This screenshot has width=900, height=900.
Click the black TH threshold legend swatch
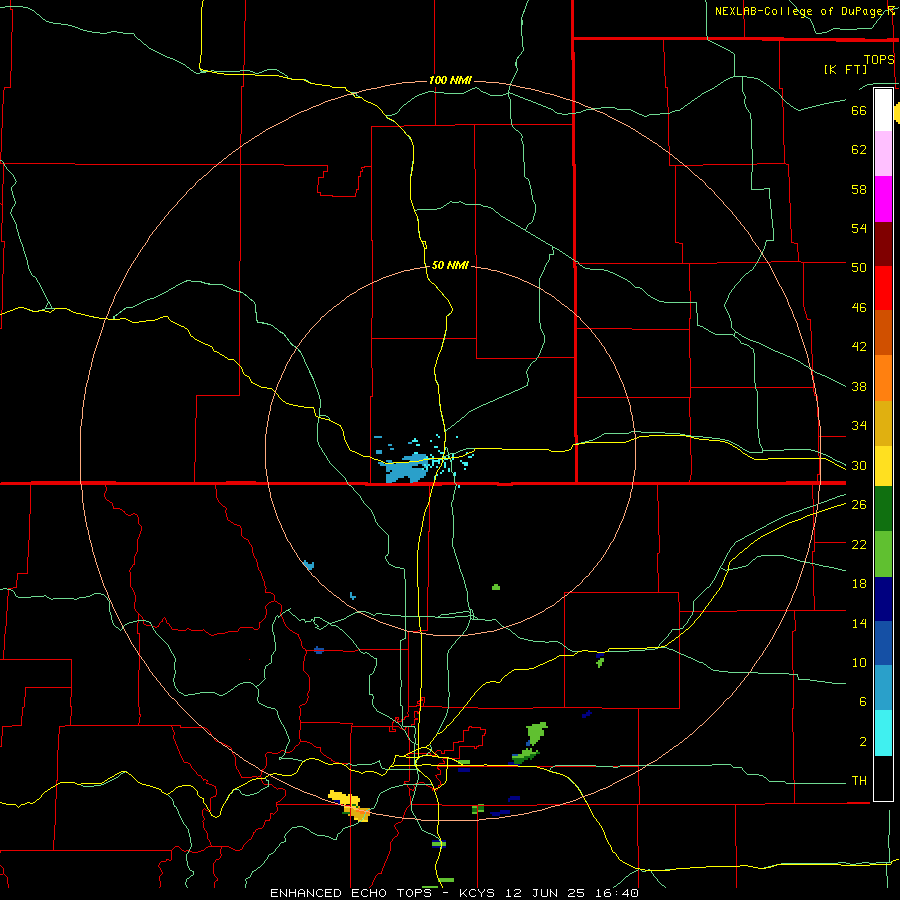[883, 778]
